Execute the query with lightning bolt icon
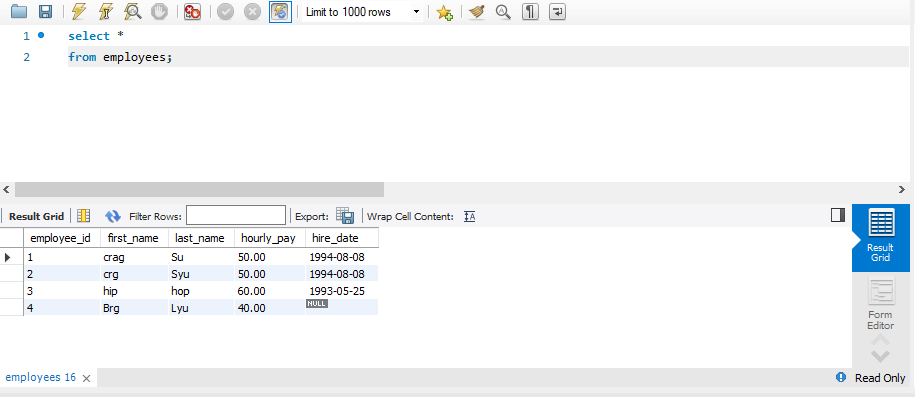915x397 pixels. tap(79, 11)
